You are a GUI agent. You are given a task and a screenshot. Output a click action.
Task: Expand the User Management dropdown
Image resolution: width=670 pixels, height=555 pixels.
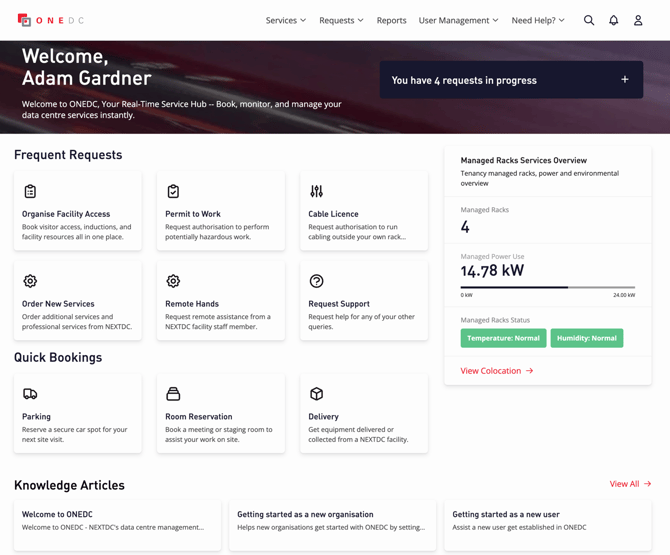click(458, 20)
